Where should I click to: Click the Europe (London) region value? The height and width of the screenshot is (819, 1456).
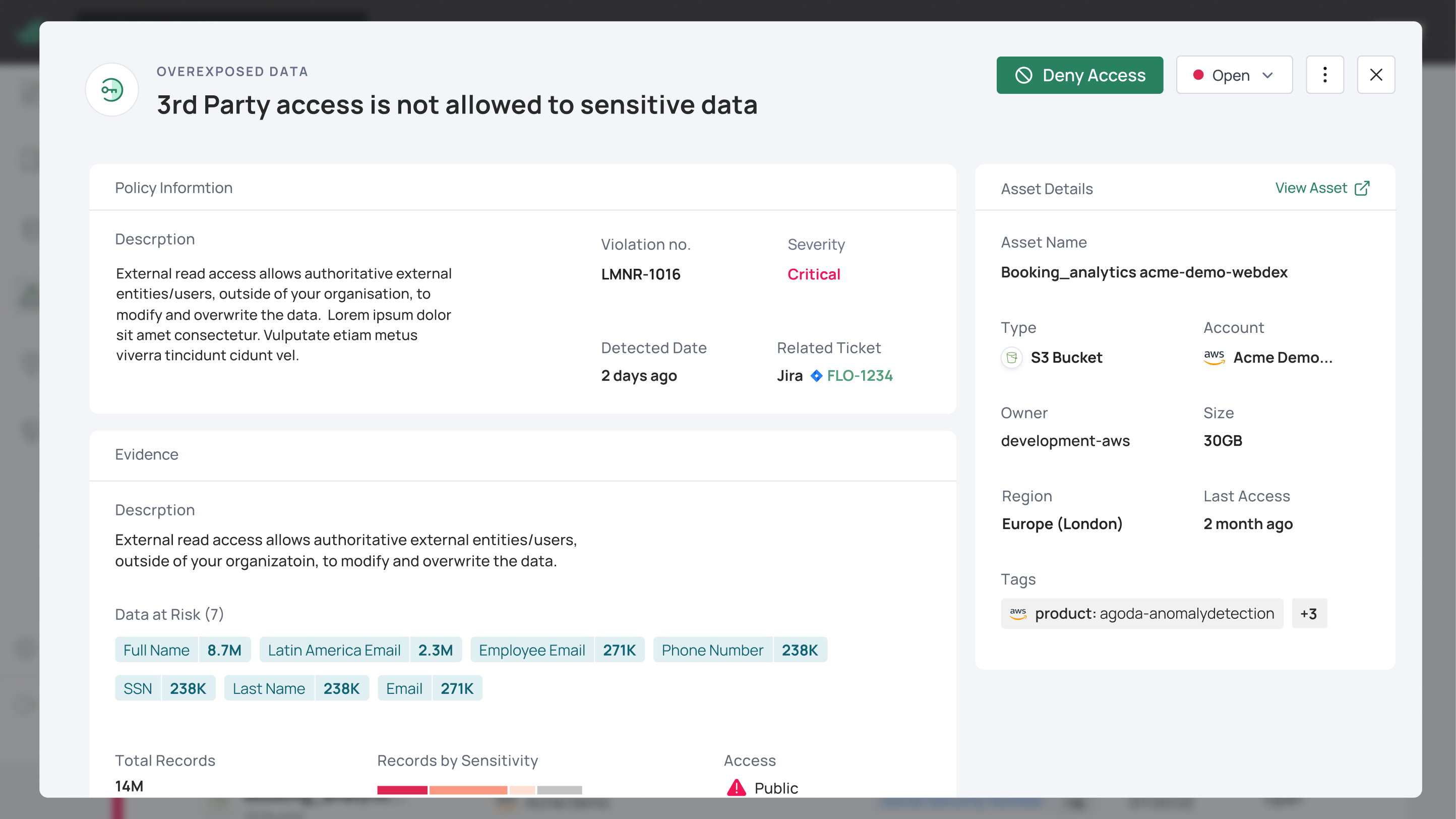(1062, 524)
